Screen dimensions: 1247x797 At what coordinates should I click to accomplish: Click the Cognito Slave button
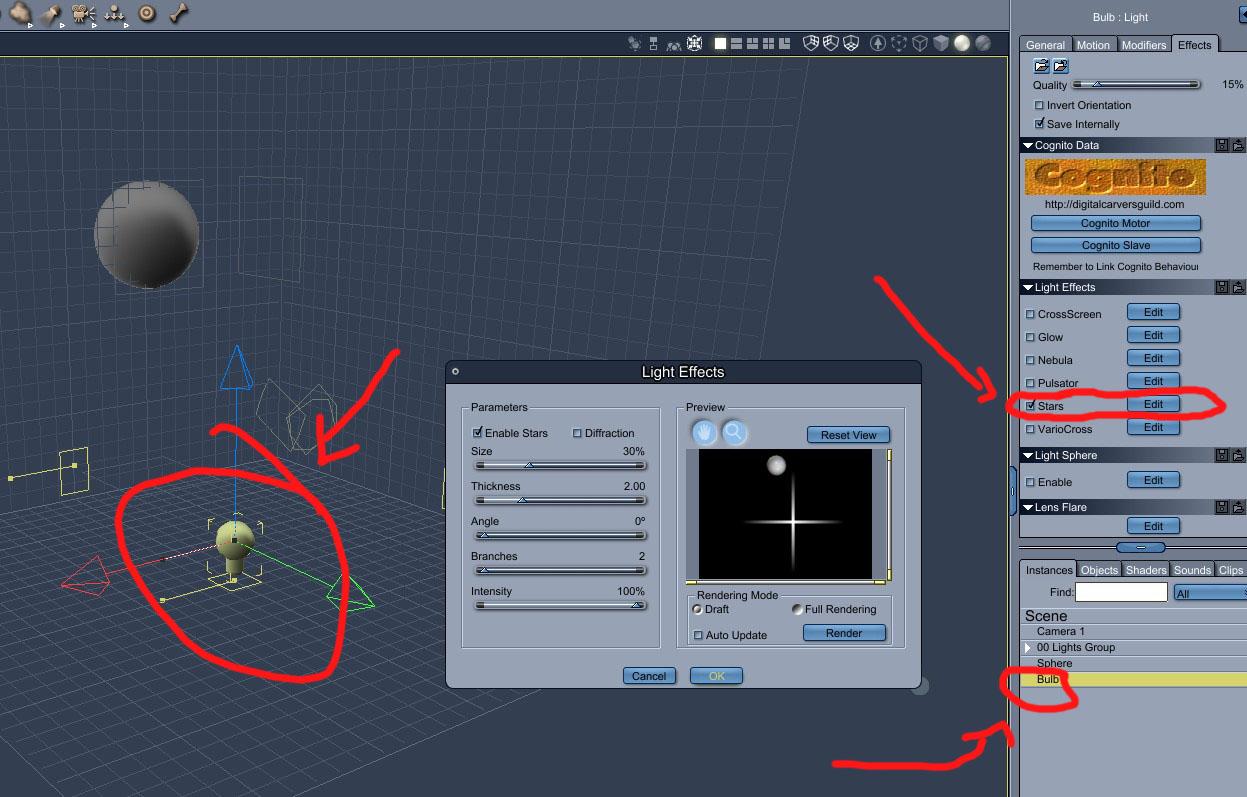pos(1115,245)
